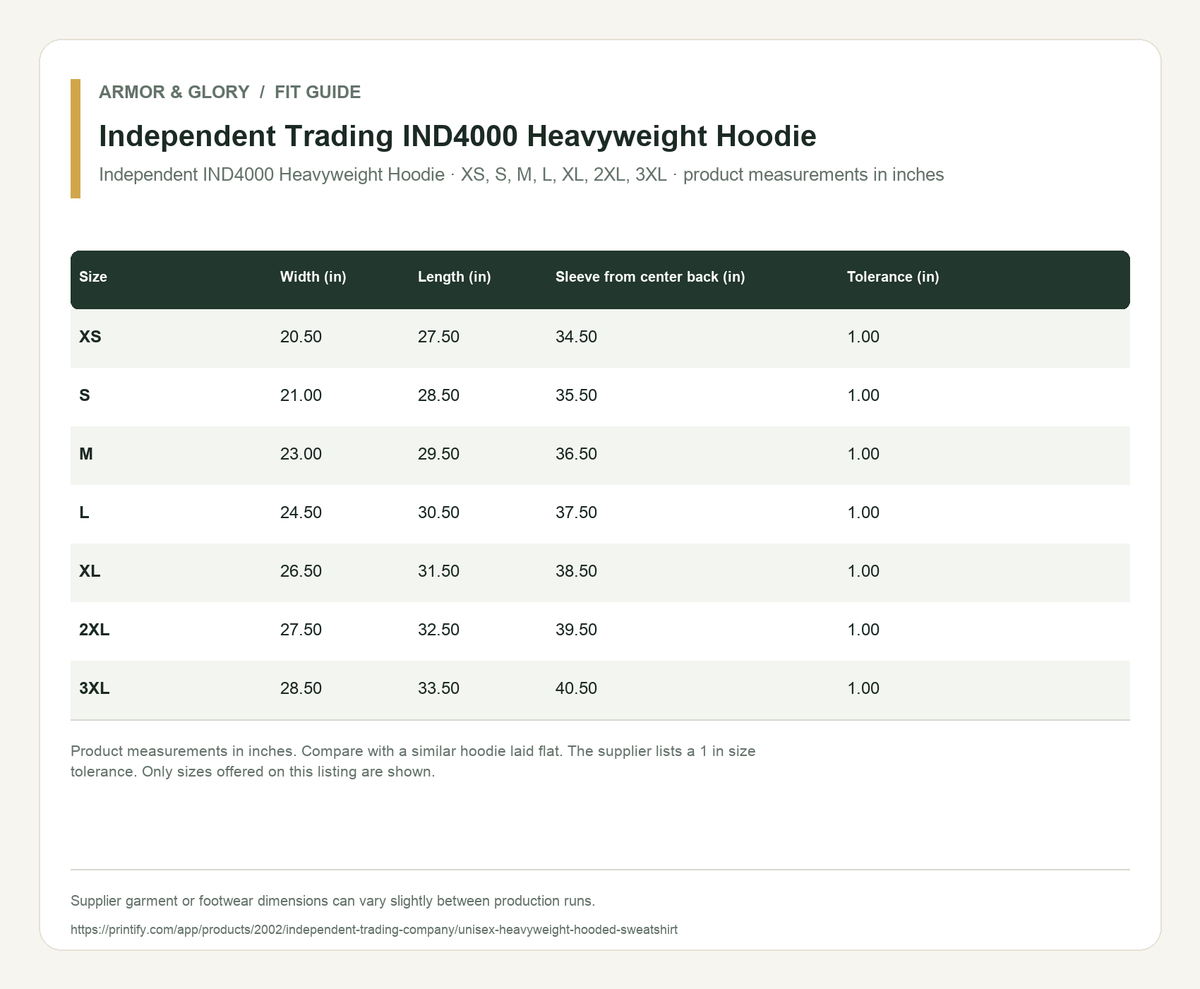Select the 2XL size row label
Screen dimensions: 1200x989
[x=94, y=629]
